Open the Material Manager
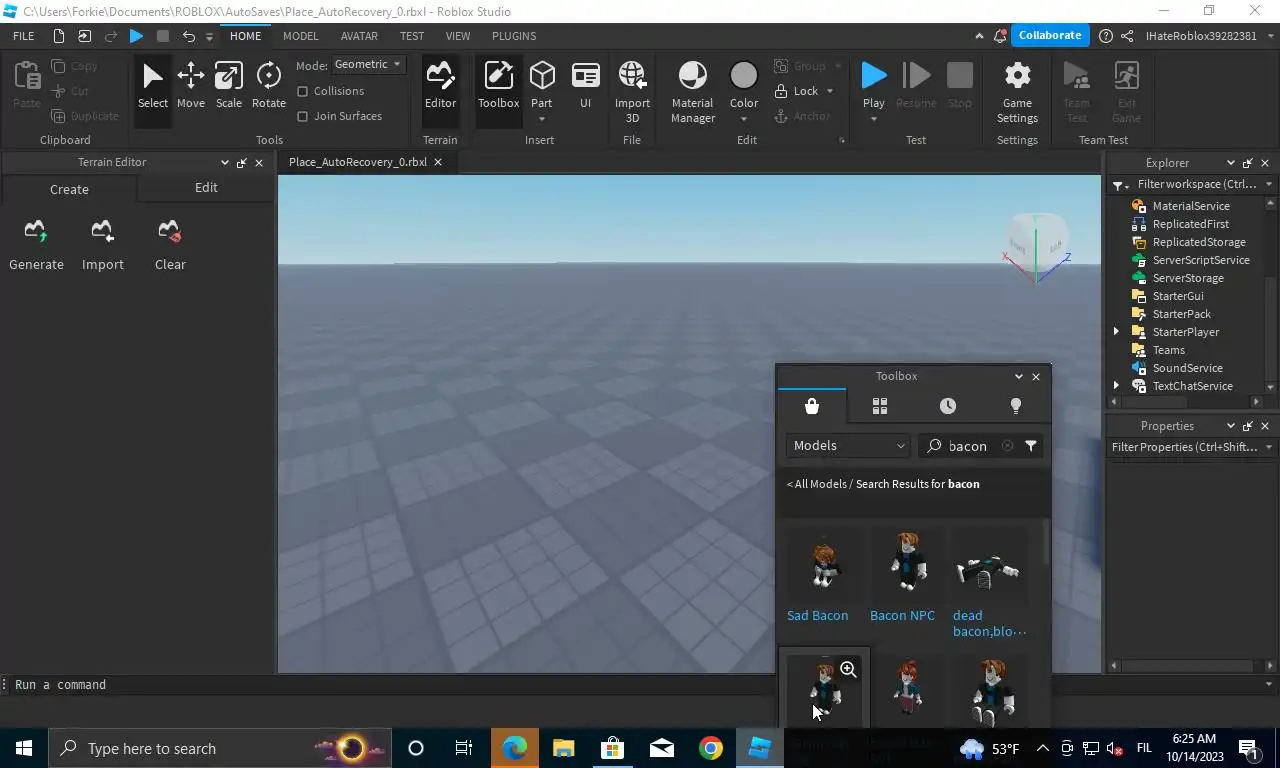Image resolution: width=1280 pixels, height=768 pixels. click(692, 92)
